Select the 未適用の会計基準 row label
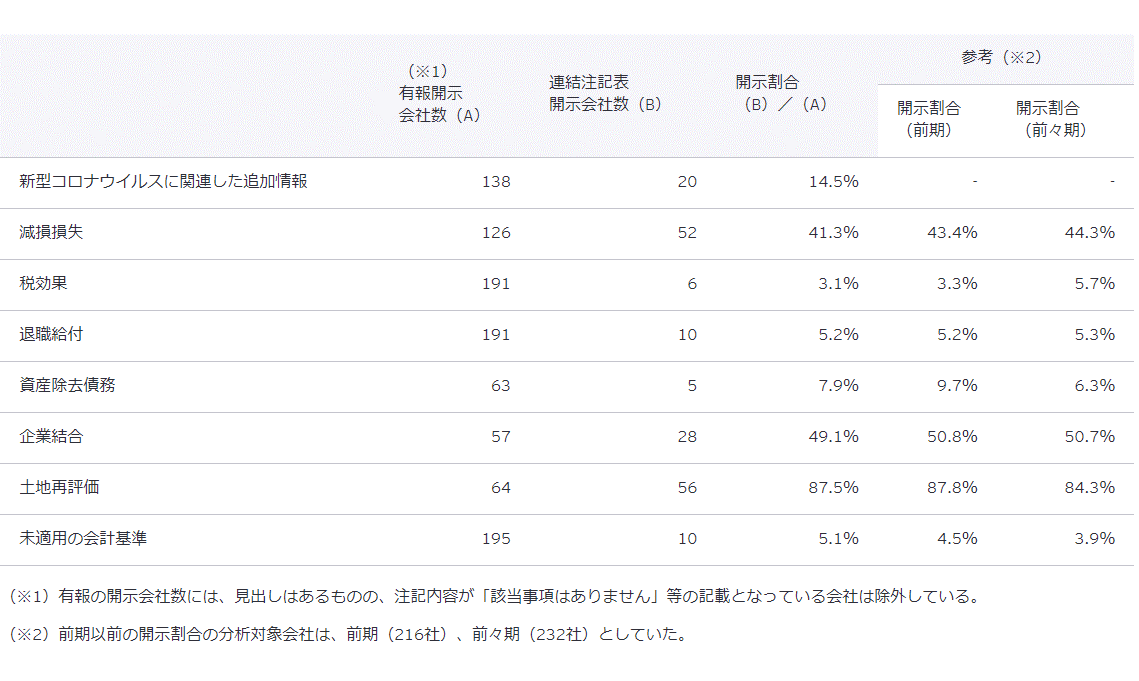The image size is (1139, 681). click(83, 538)
